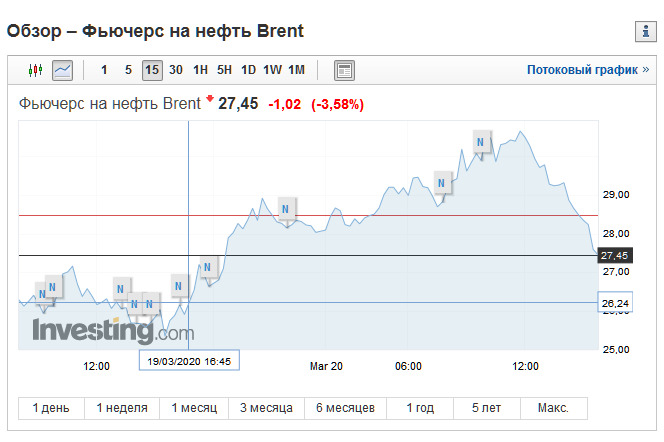Select the 1H interval
The image size is (664, 442).
point(200,70)
